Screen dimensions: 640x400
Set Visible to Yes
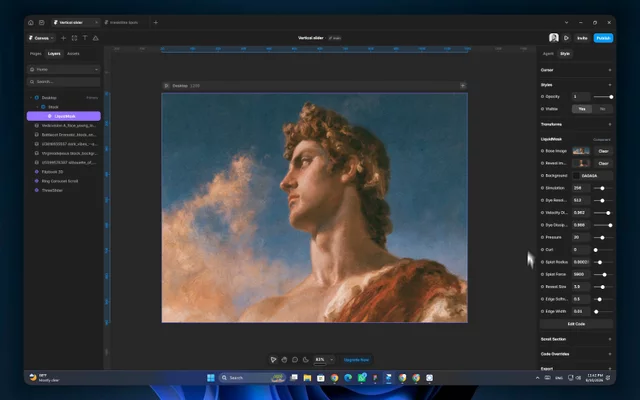582,109
